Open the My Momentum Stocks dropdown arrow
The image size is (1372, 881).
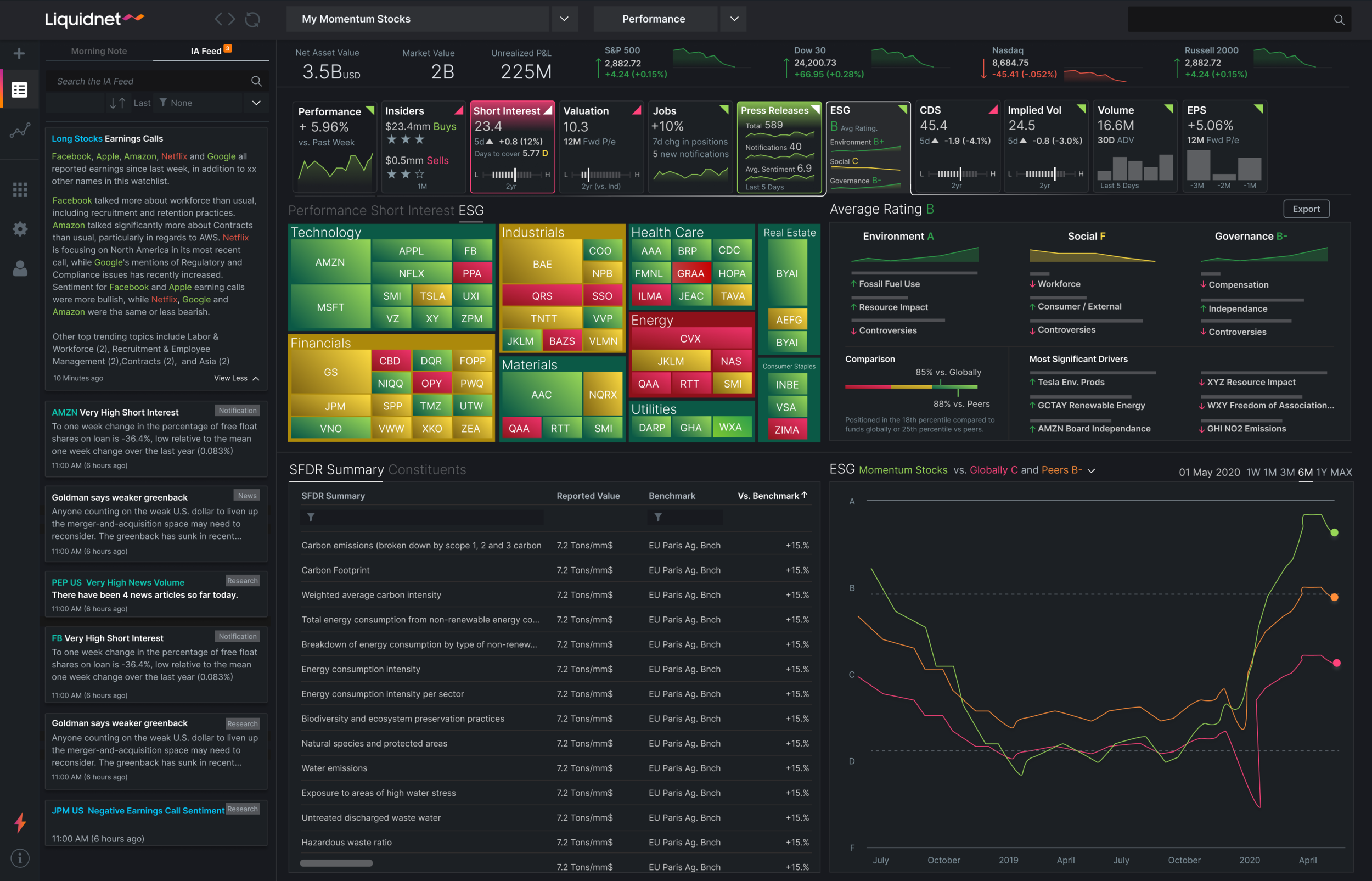click(564, 19)
